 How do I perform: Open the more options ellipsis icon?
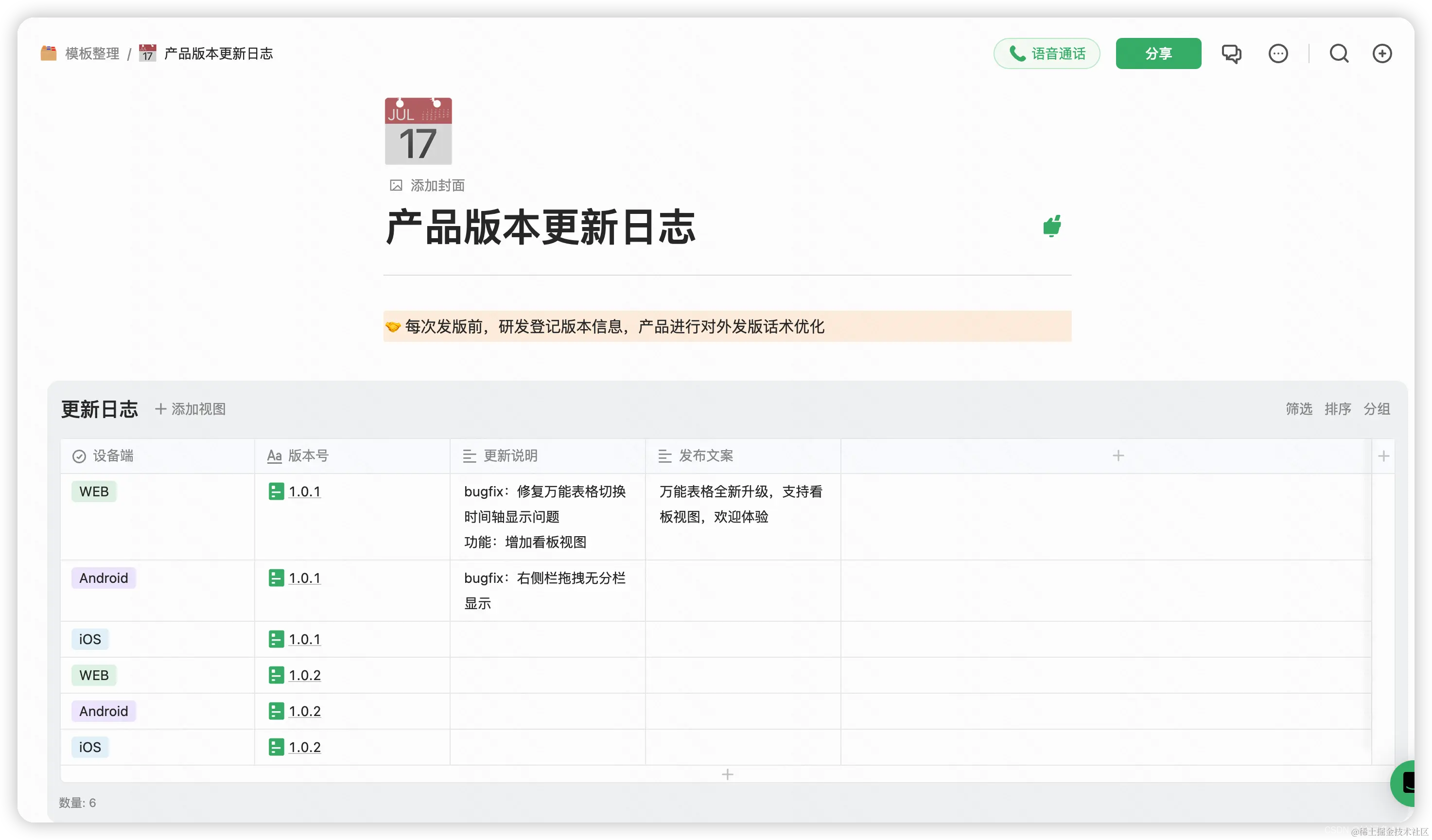point(1278,53)
